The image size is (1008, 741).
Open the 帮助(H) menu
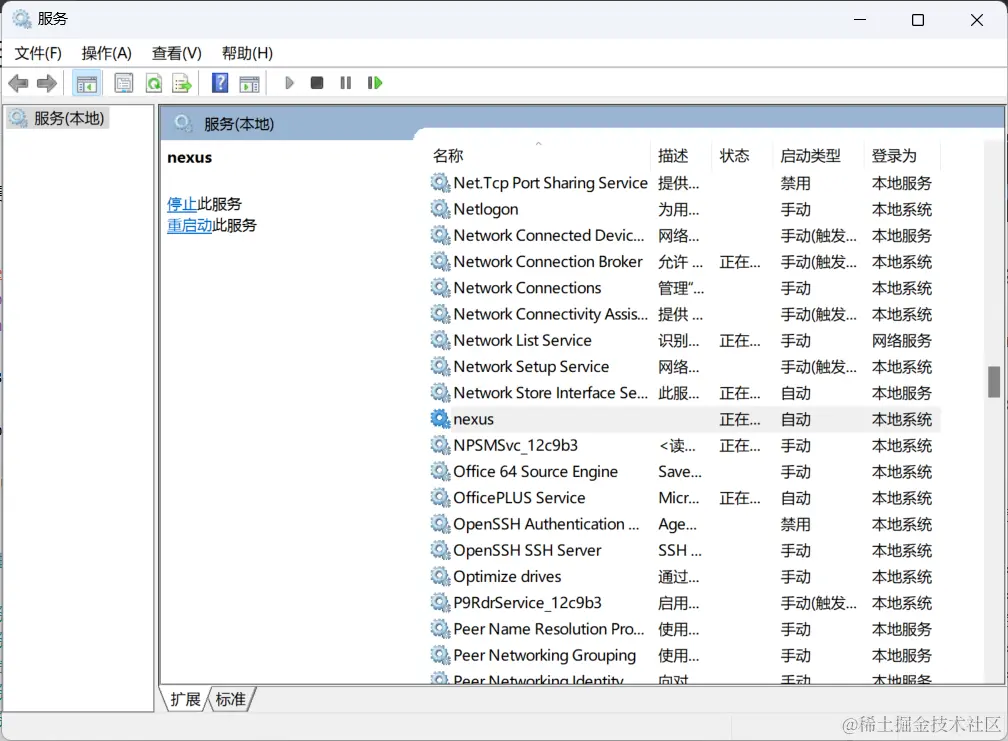[x=248, y=53]
